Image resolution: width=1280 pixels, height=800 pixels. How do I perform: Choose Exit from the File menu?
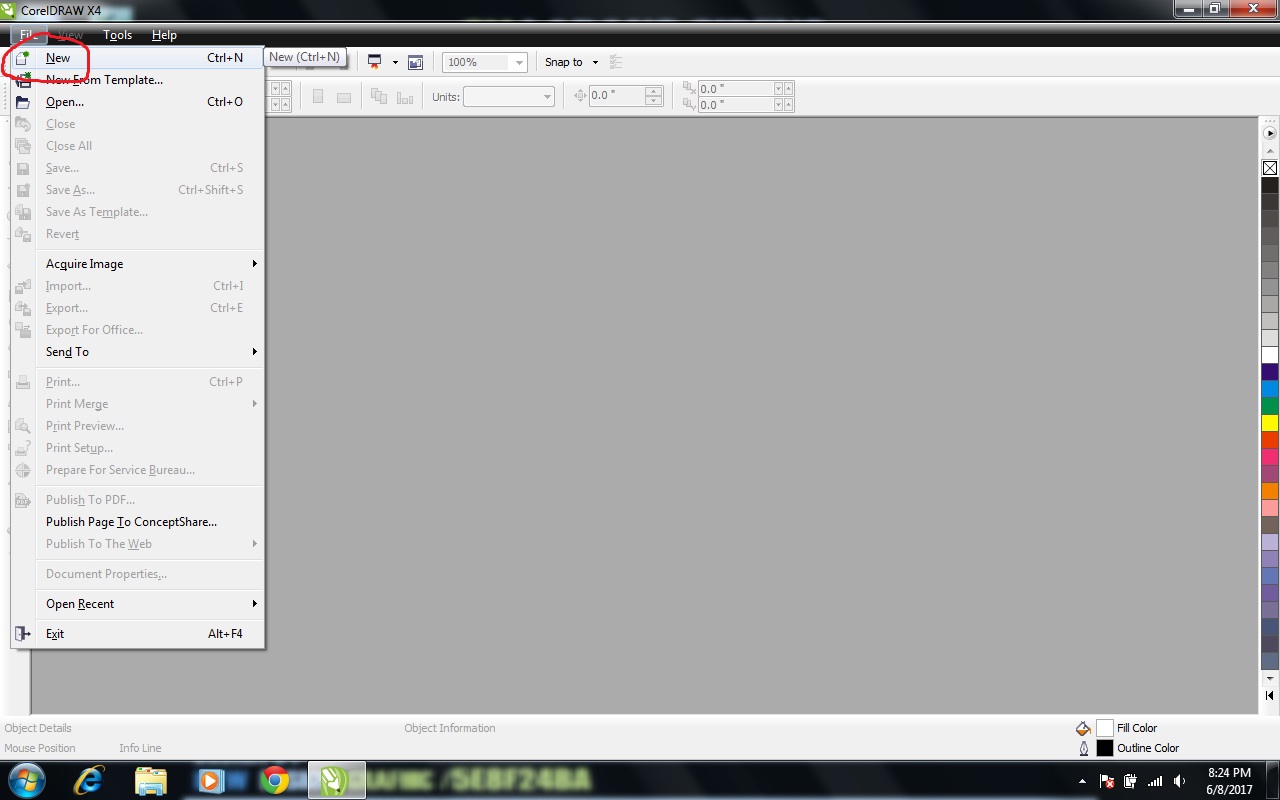pyautogui.click(x=137, y=634)
